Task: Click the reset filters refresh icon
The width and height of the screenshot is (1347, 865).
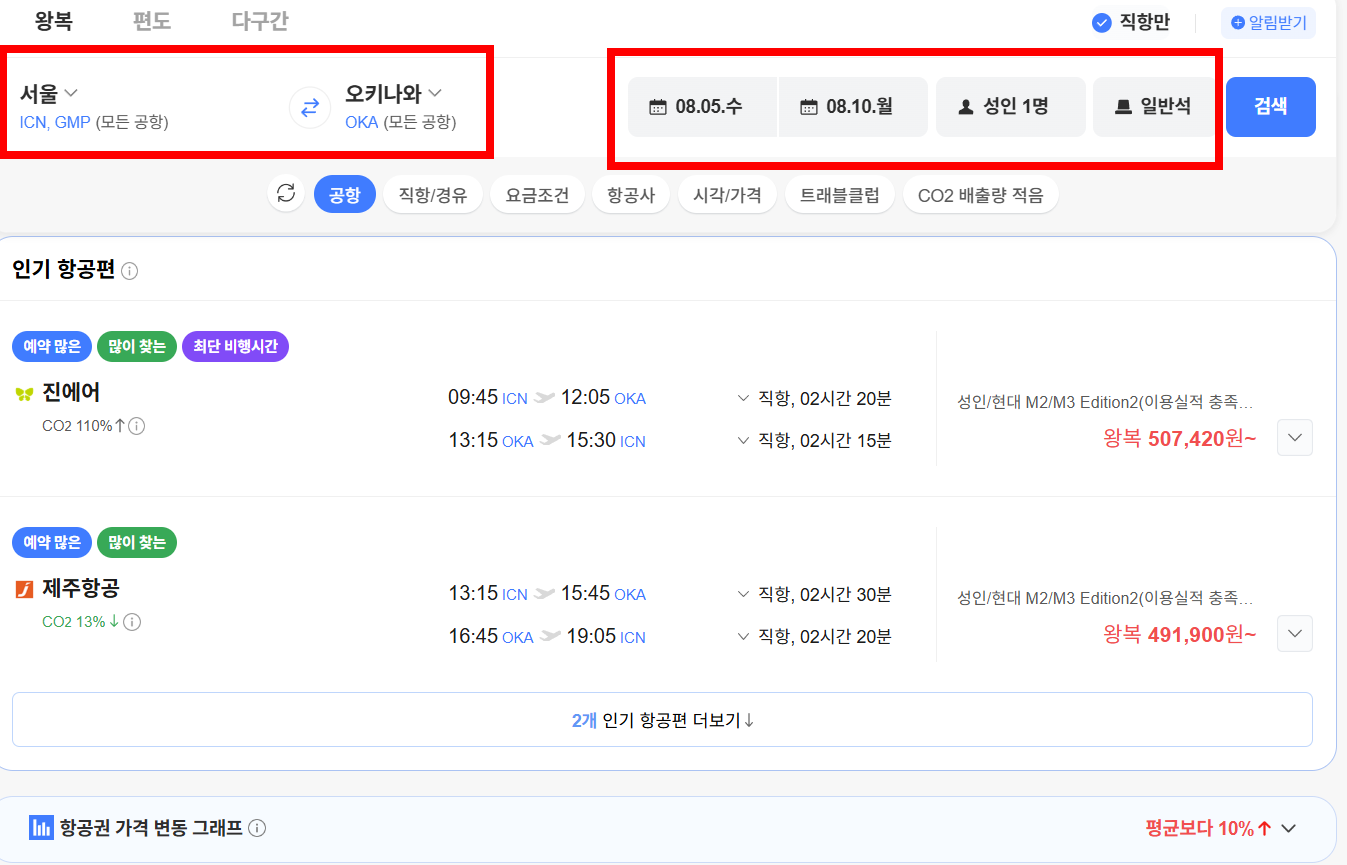Action: 286,194
